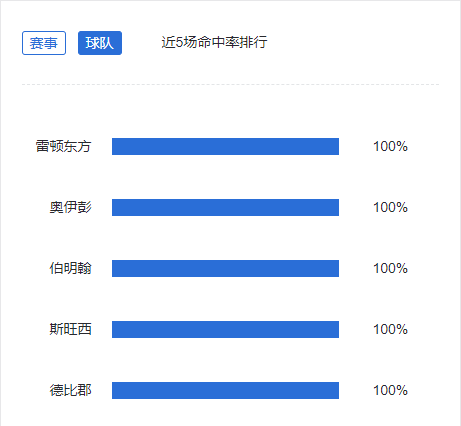Click the blue bar for 雷顿东方
The image size is (461, 426).
coord(225,146)
